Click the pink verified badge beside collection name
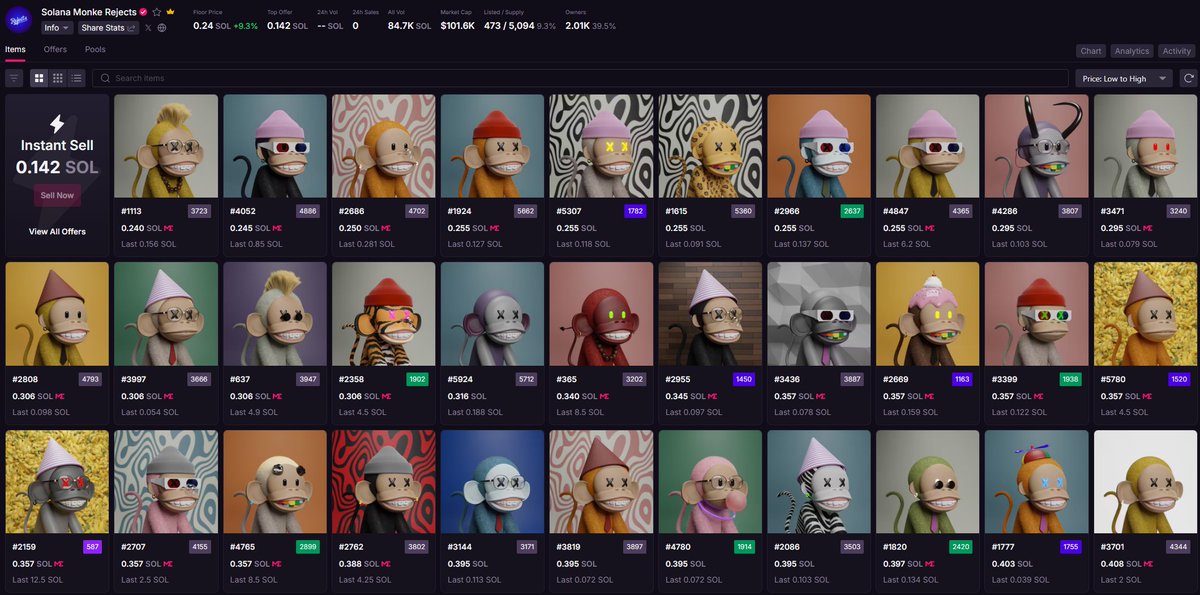1200x595 pixels. [x=143, y=12]
